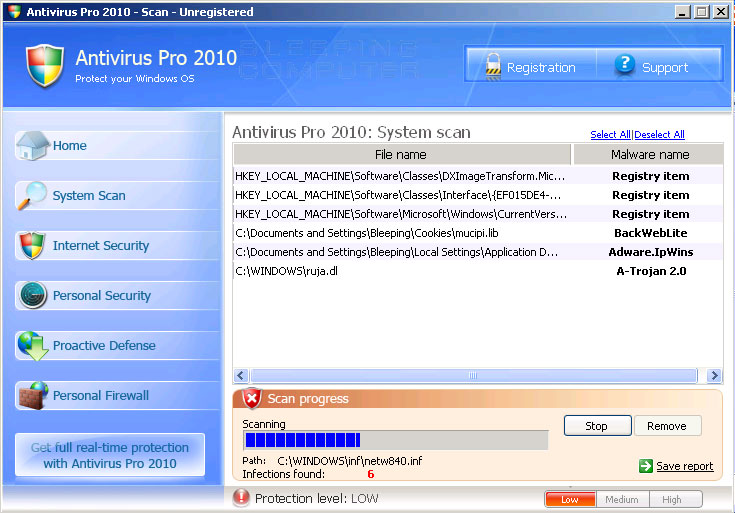Open the System Scan section
This screenshot has height=513, width=735.
coord(117,196)
